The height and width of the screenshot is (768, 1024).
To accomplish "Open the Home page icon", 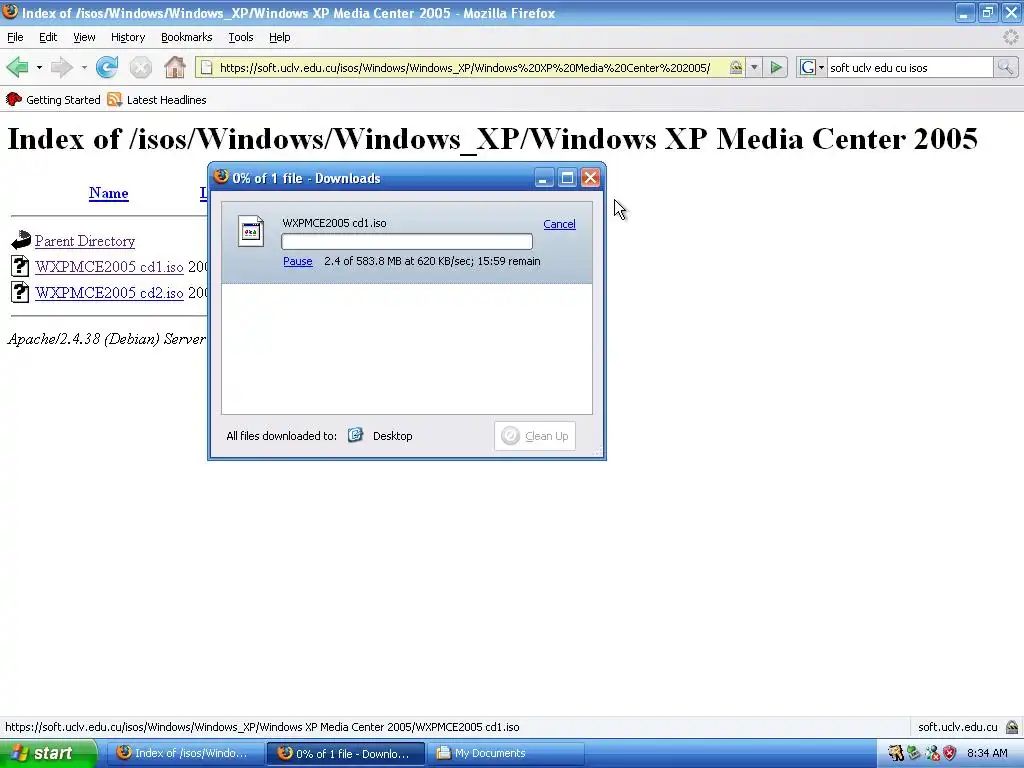I will point(174,67).
